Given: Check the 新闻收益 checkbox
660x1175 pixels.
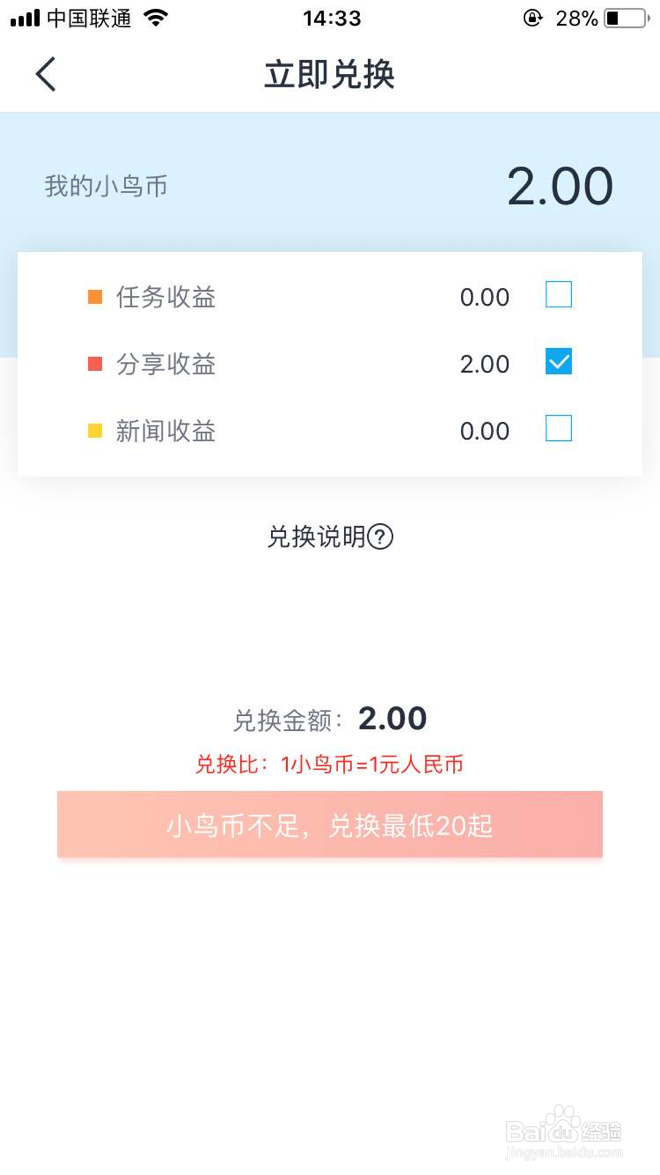Looking at the screenshot, I should 558,429.
